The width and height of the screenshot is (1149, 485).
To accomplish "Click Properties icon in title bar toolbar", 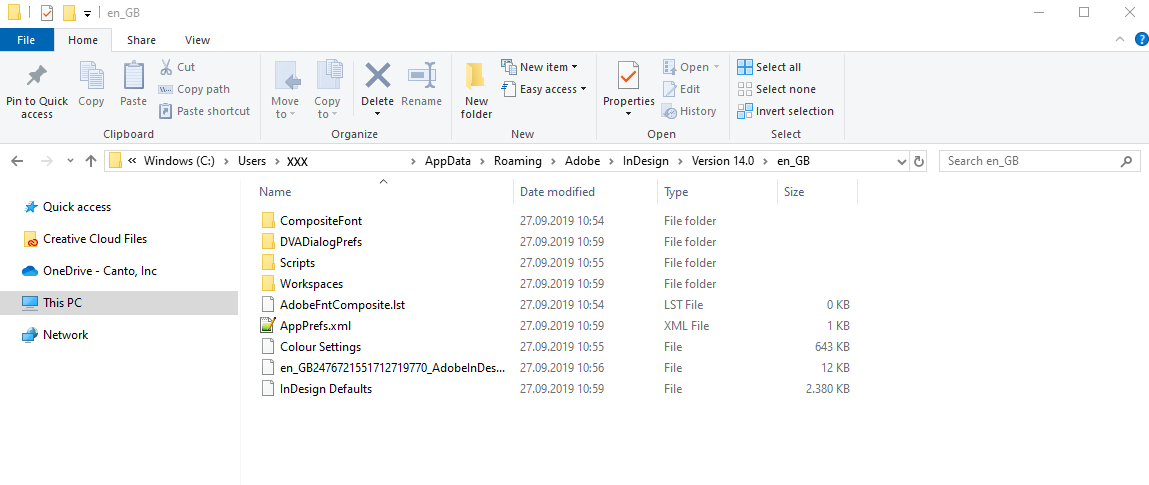I will pos(47,13).
